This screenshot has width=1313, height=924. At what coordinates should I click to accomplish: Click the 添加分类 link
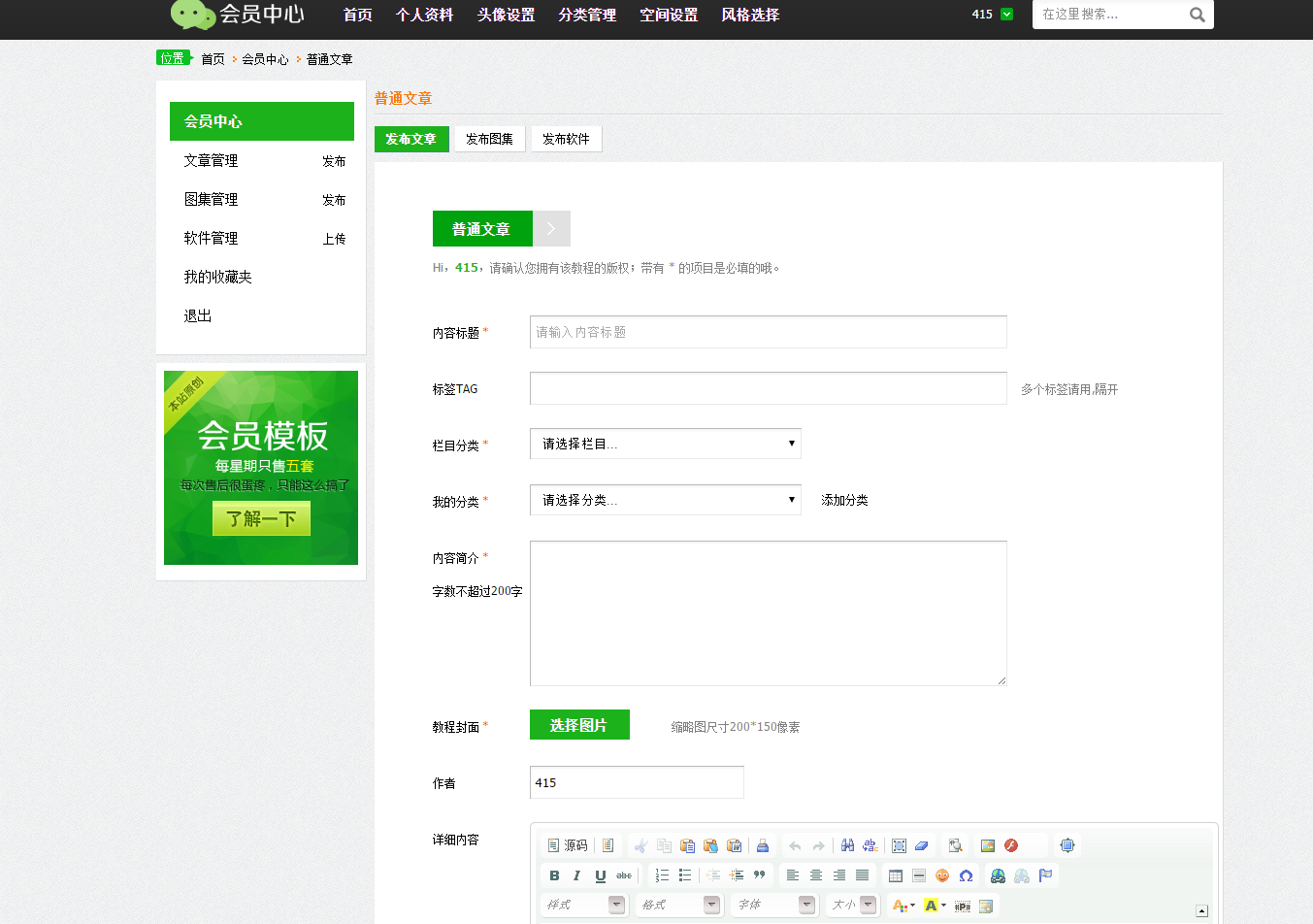pyautogui.click(x=844, y=500)
